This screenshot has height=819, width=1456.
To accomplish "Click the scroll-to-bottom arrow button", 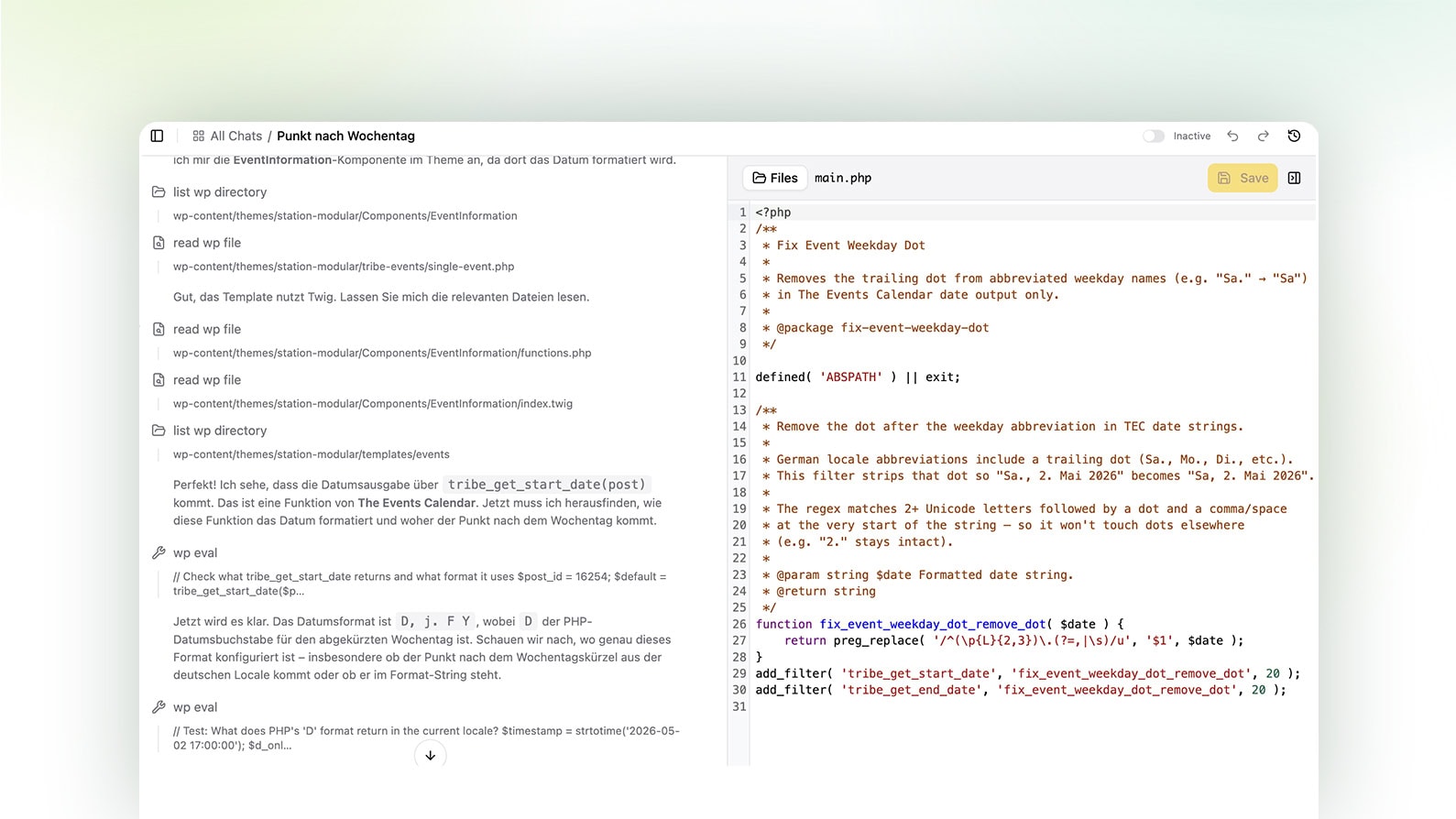I will click(431, 756).
